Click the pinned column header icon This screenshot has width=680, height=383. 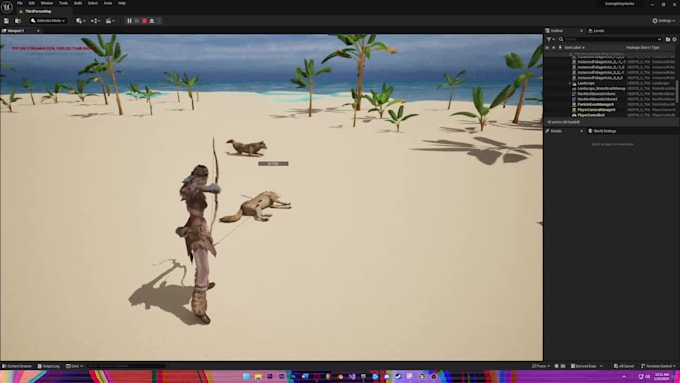pos(560,48)
